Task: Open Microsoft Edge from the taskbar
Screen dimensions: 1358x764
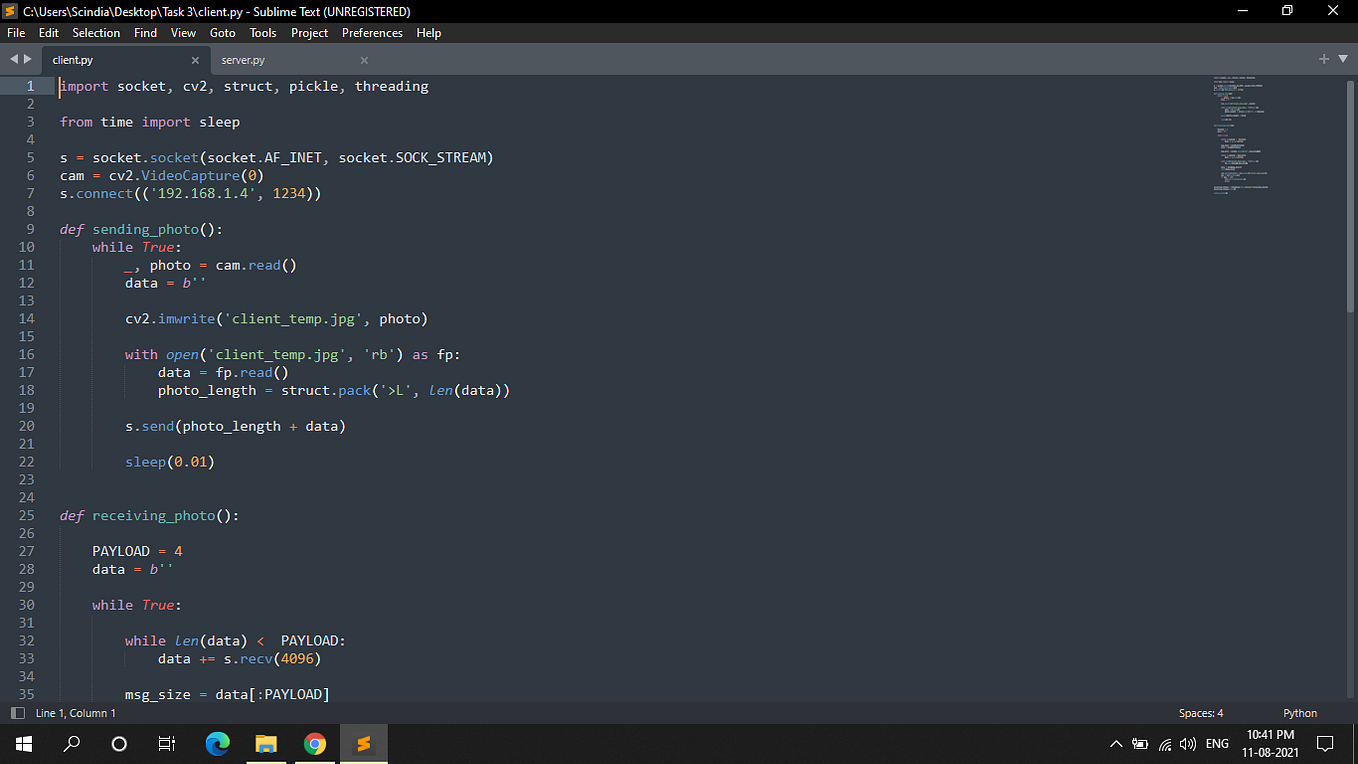Action: pos(217,744)
